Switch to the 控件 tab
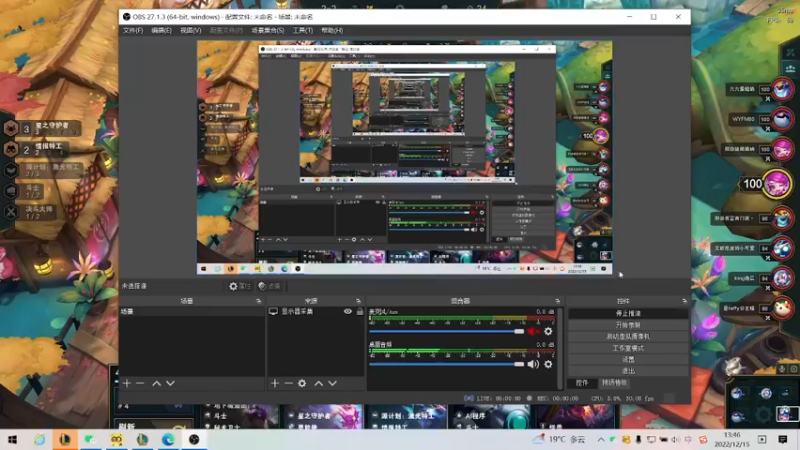800x450 pixels. pos(582,383)
